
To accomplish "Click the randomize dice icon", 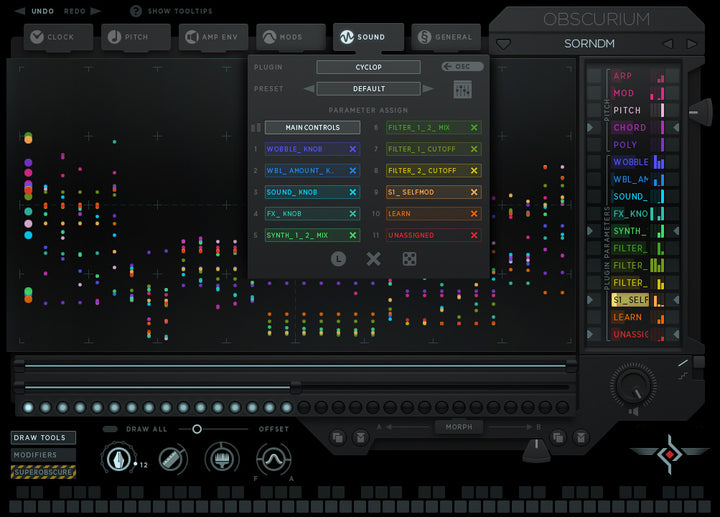I will pos(409,259).
